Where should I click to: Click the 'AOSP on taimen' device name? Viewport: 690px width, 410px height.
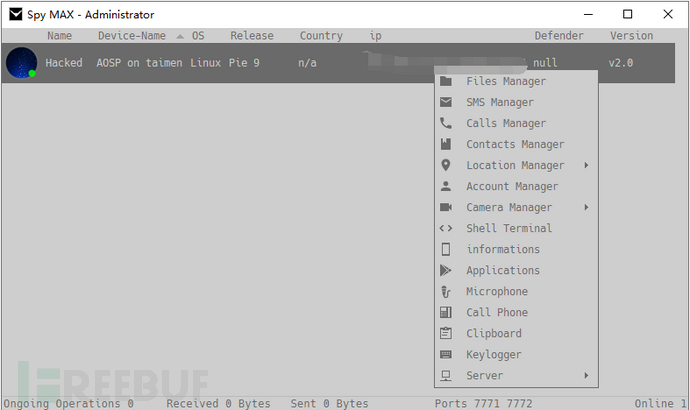(x=139, y=63)
